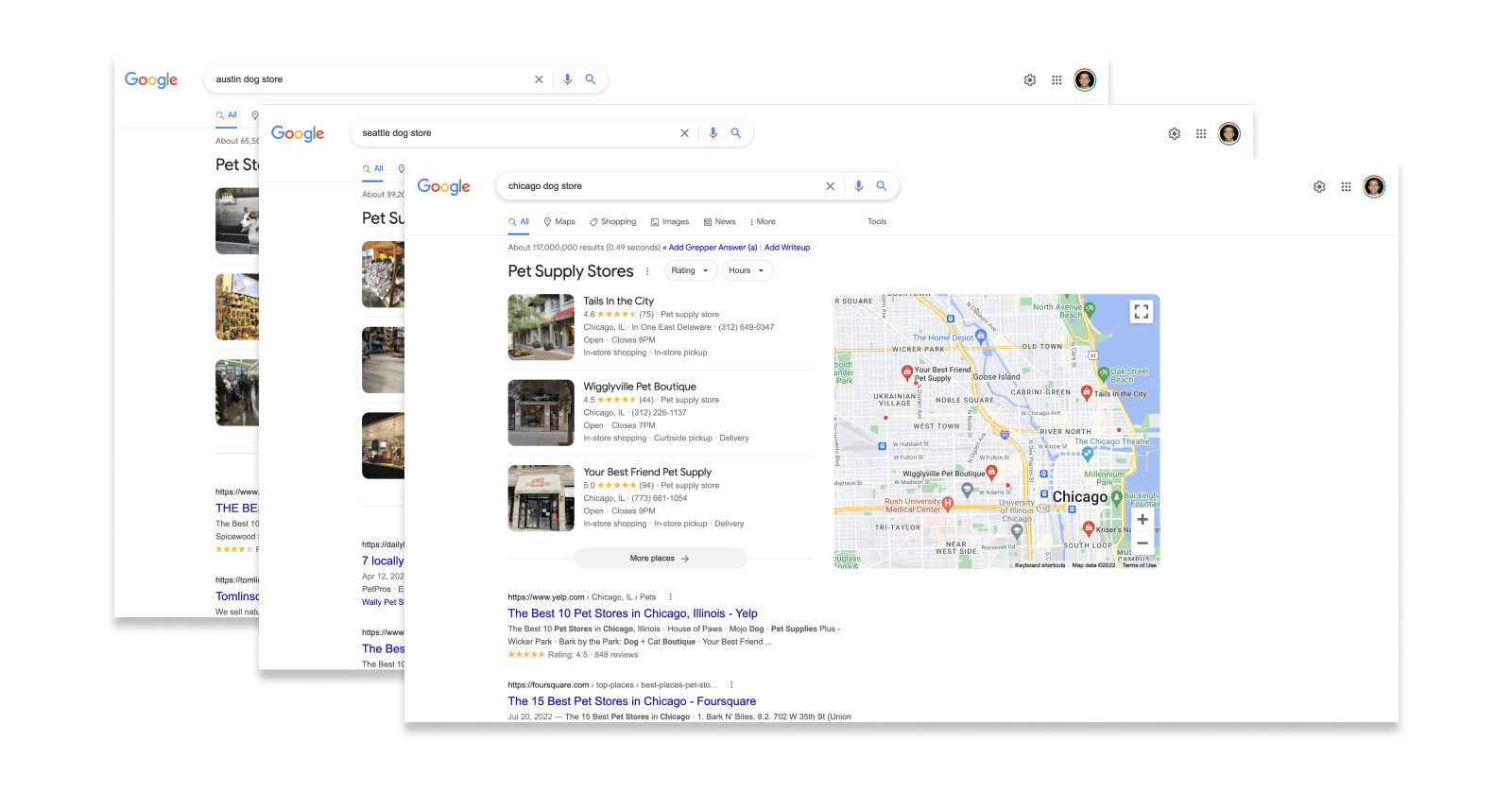
Task: Open settings gear in Chicago results window
Action: [x=1319, y=187]
